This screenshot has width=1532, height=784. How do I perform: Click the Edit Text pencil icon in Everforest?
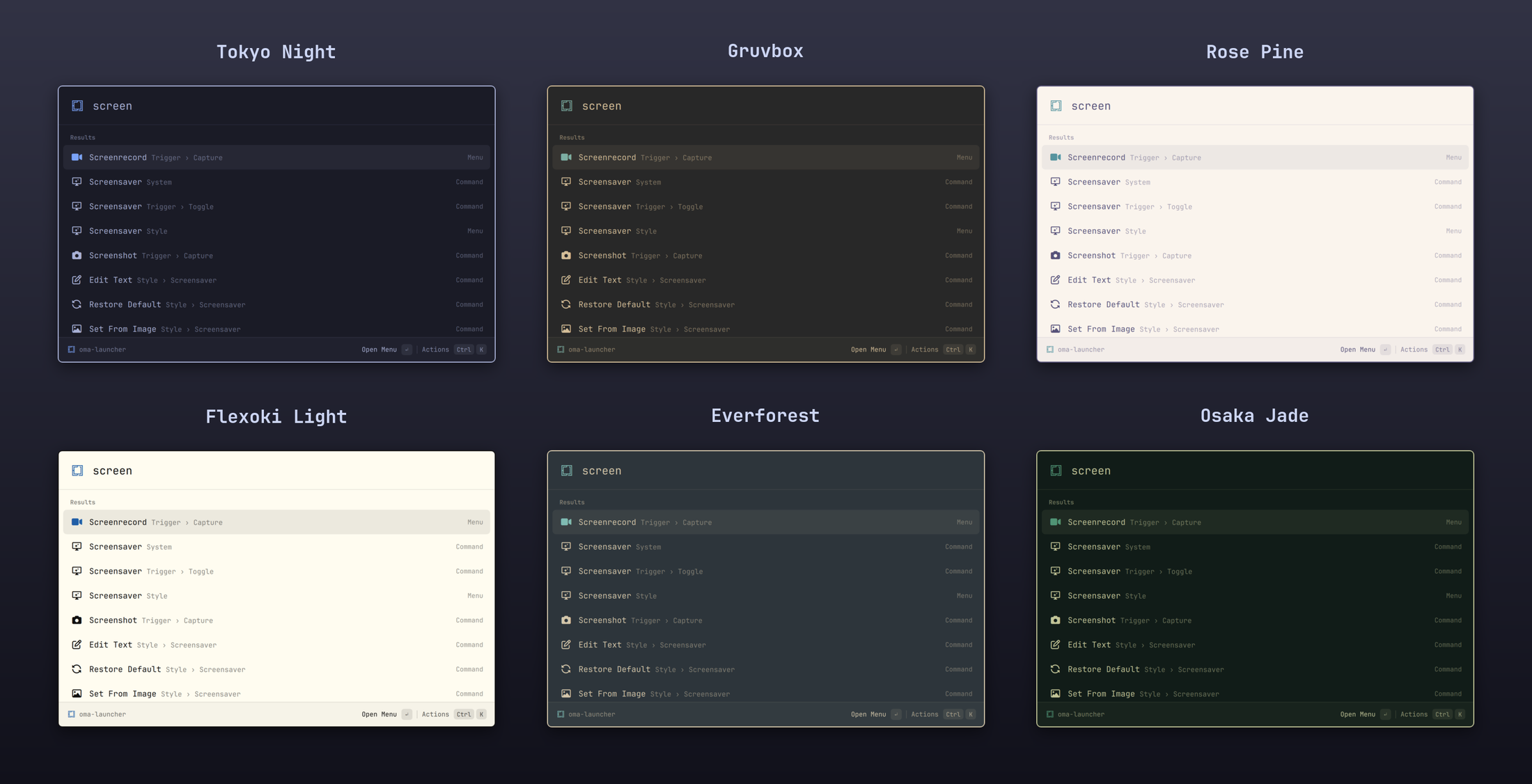[x=566, y=645]
